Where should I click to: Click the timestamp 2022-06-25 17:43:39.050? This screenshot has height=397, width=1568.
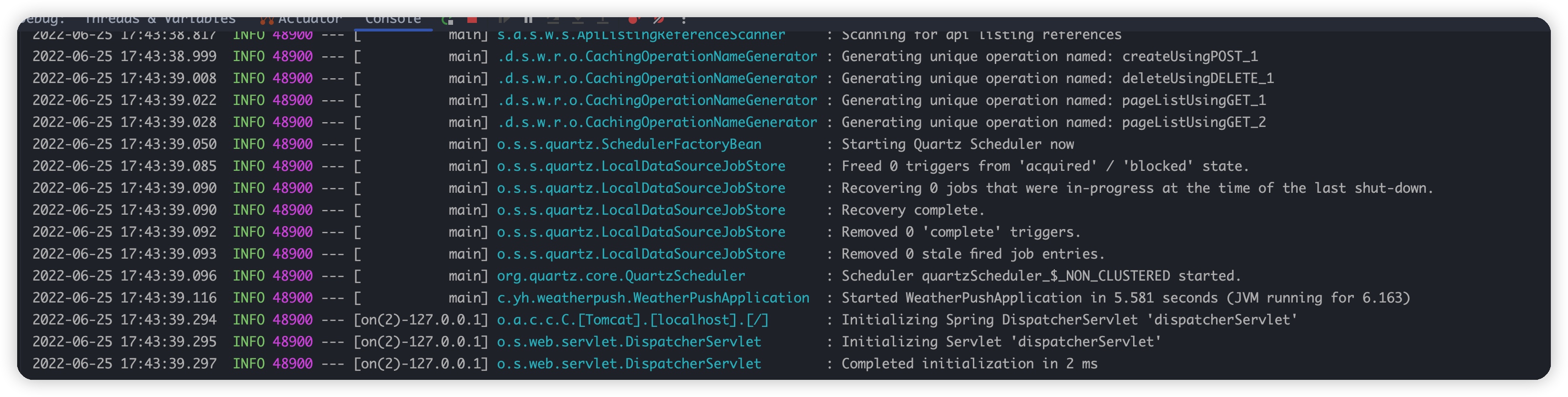coord(124,144)
